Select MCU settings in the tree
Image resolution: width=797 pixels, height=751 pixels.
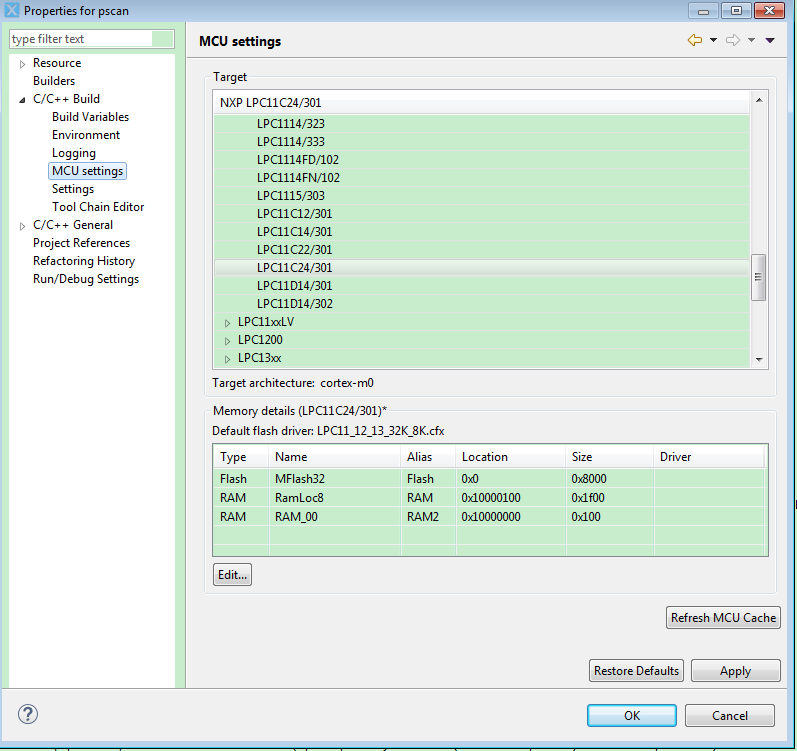(87, 171)
